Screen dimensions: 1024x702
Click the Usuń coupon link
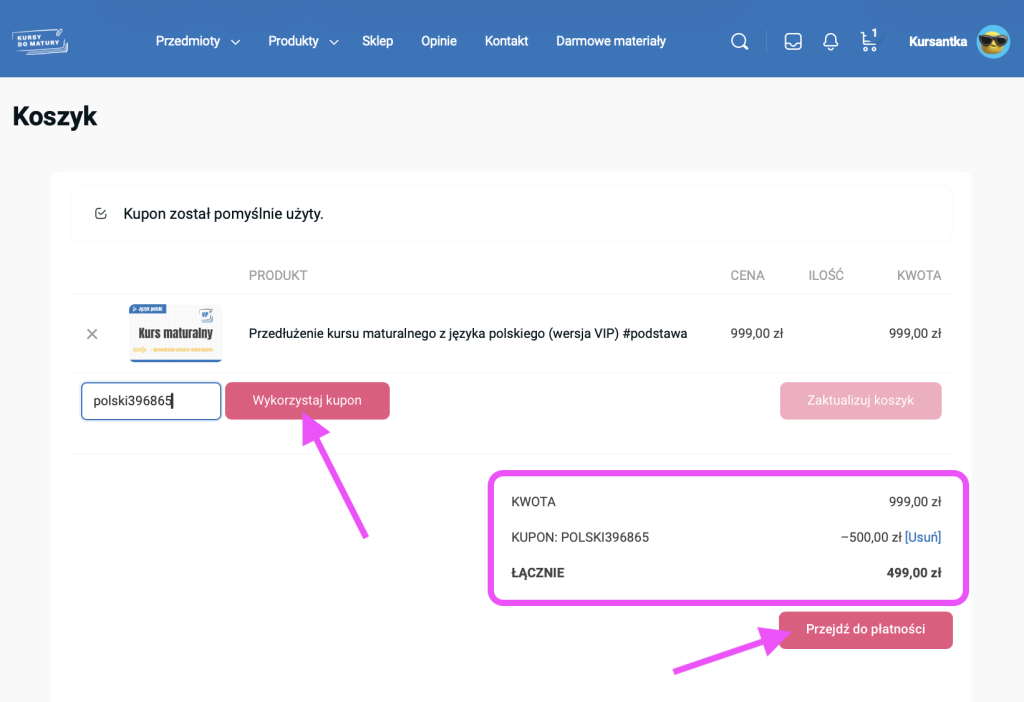923,538
